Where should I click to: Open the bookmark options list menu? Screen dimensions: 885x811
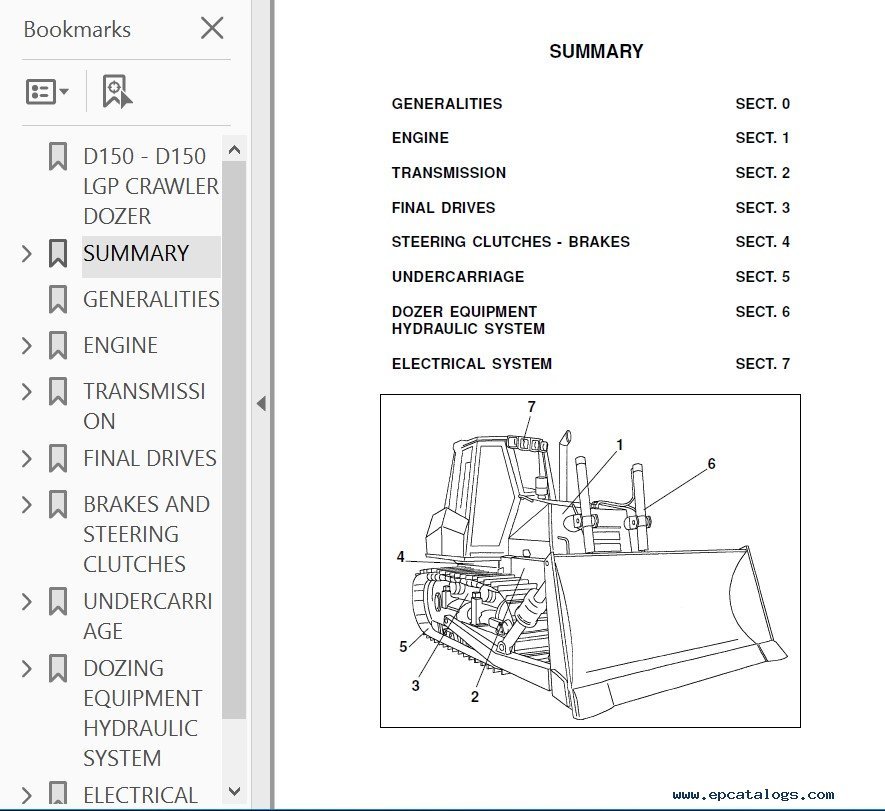click(47, 91)
